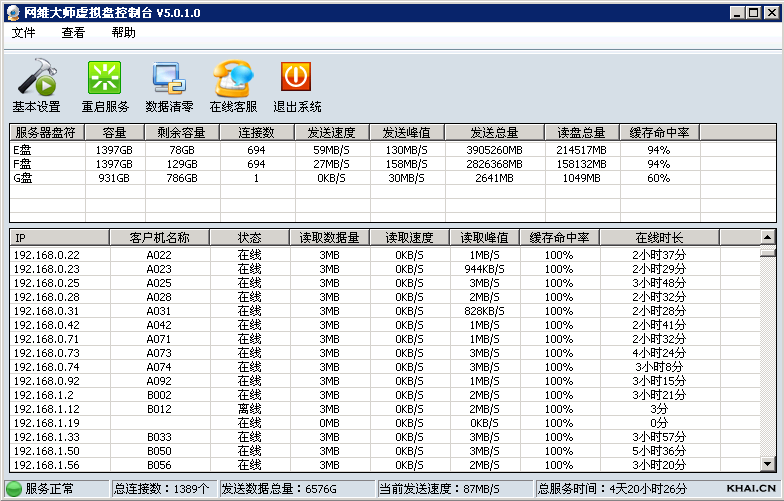The height and width of the screenshot is (501, 784).
Task: Open the 文件 menu
Action: point(23,33)
